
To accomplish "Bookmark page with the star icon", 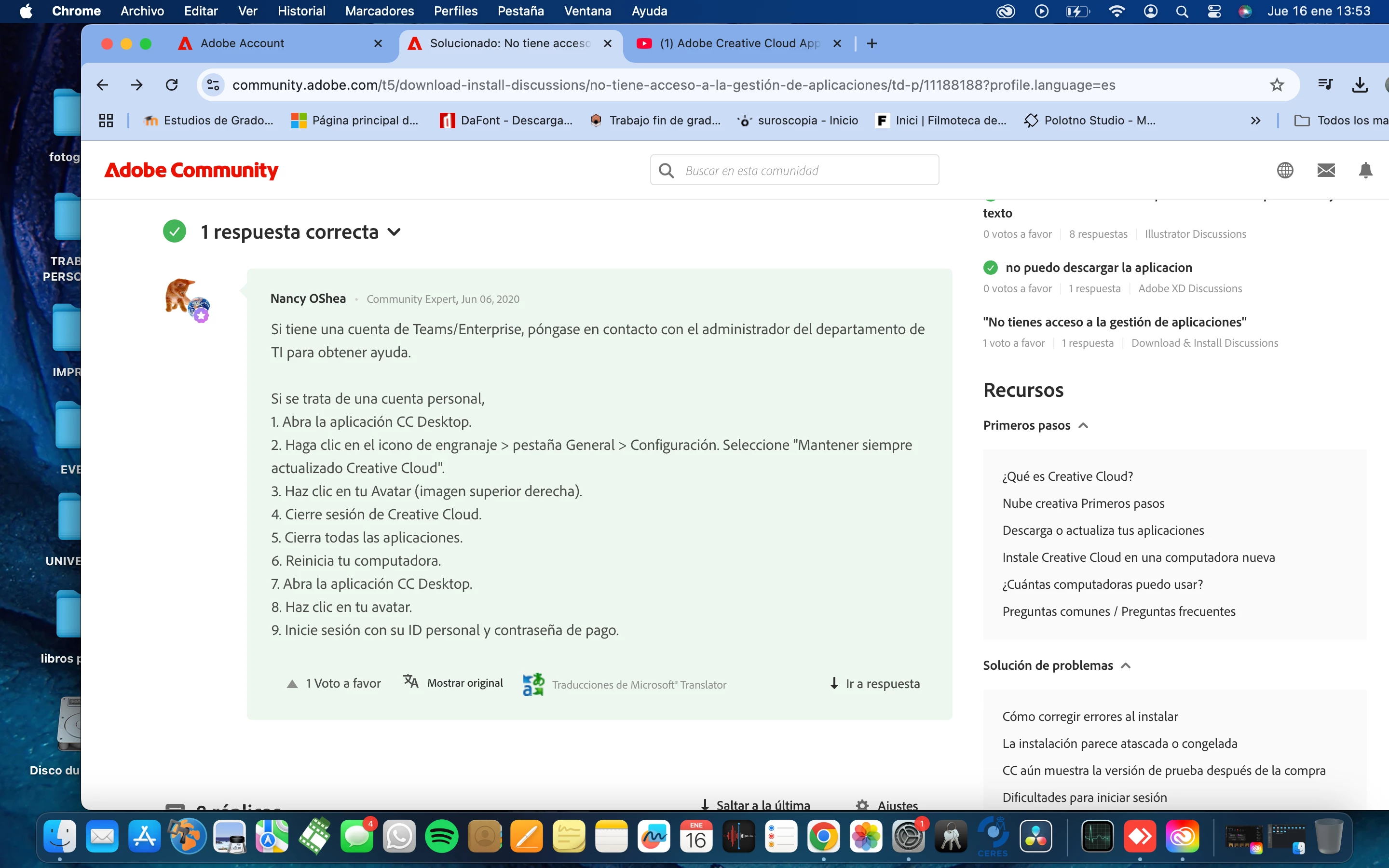I will pos(1277,85).
